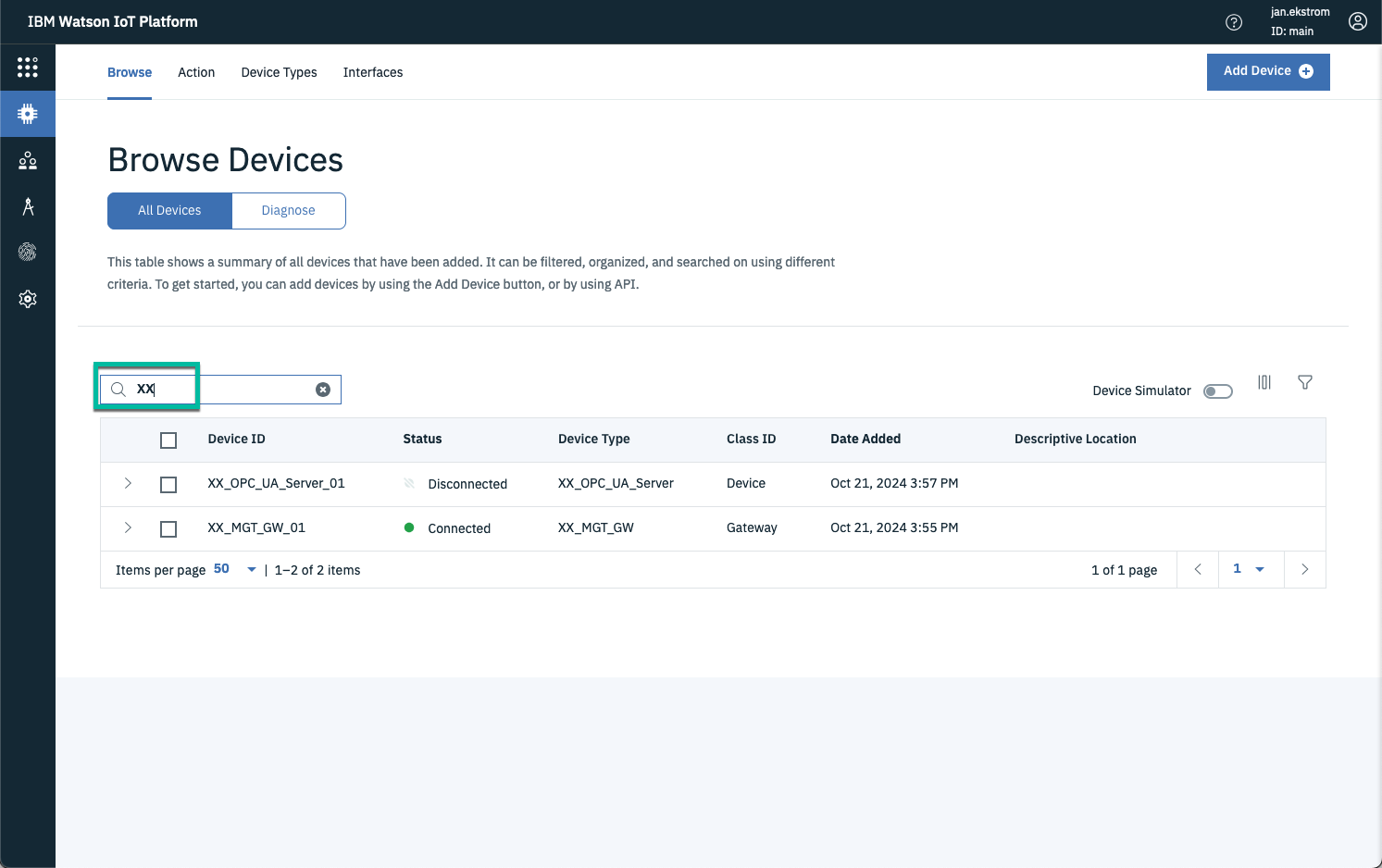Switch to the Device Types tab
The image size is (1382, 868).
click(x=279, y=72)
